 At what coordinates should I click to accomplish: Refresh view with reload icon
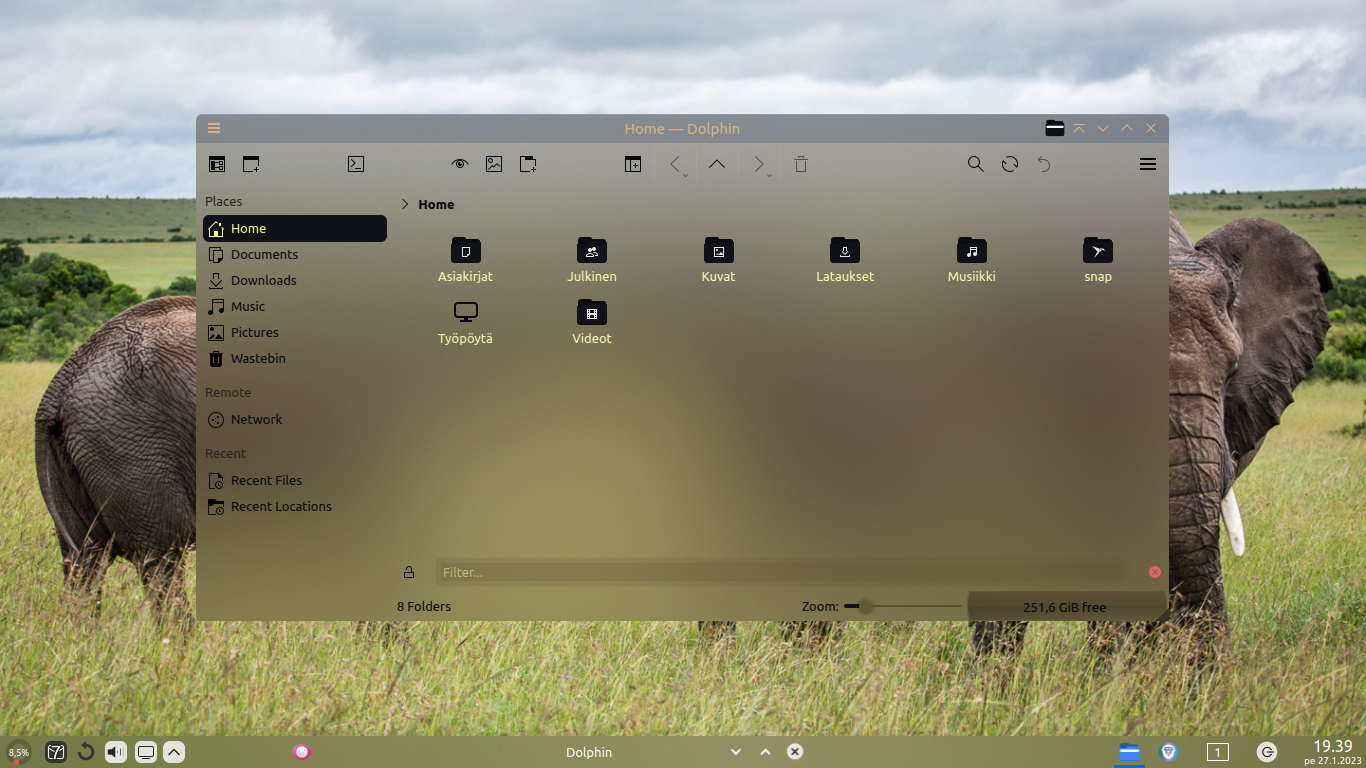pos(1010,164)
